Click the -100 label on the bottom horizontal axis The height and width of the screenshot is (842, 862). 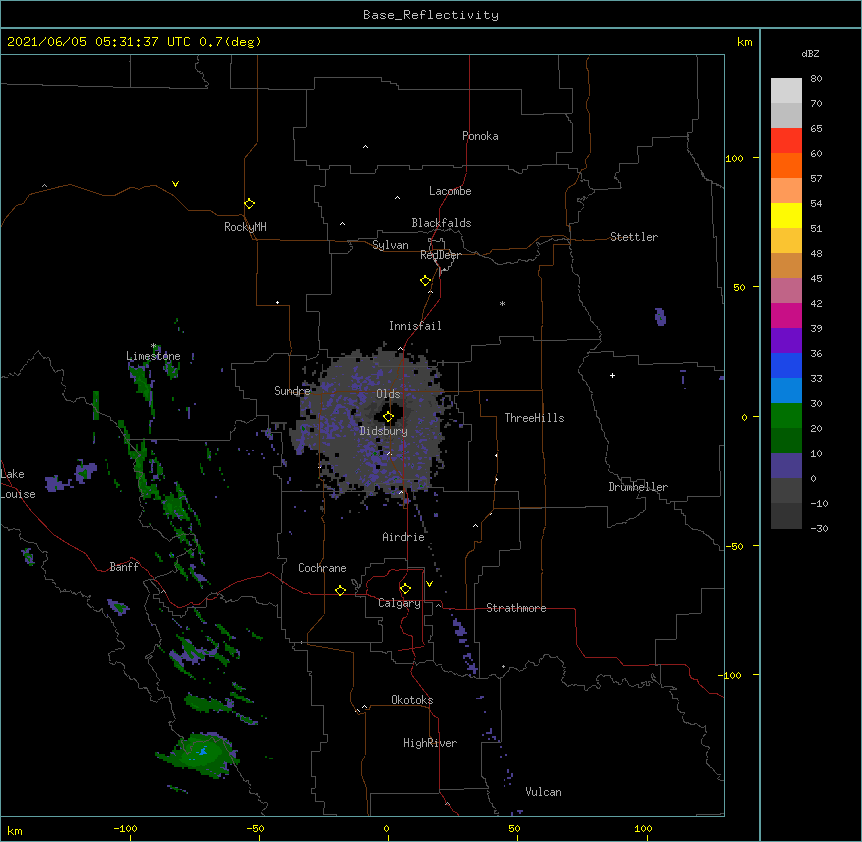pos(125,828)
